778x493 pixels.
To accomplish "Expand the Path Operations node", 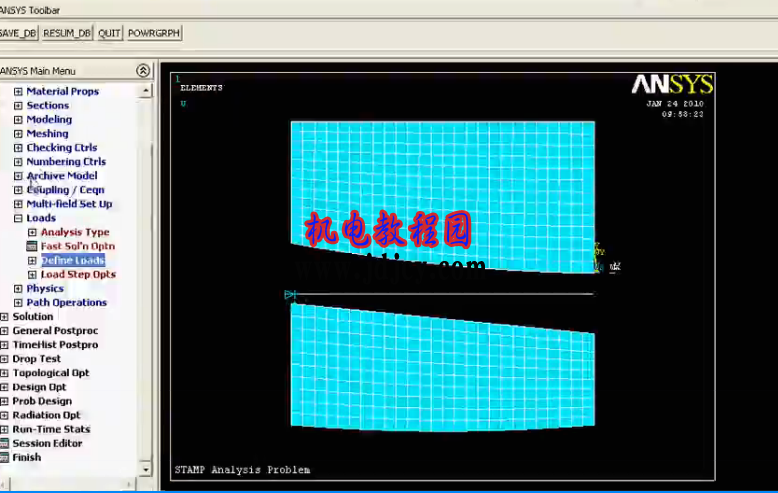I will pos(18,303).
